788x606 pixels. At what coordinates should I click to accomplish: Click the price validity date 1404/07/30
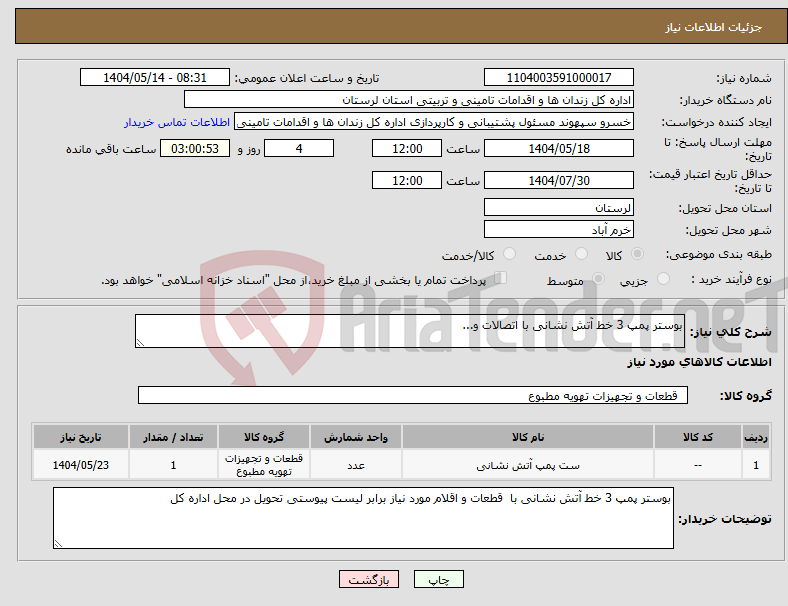pyautogui.click(x=558, y=180)
